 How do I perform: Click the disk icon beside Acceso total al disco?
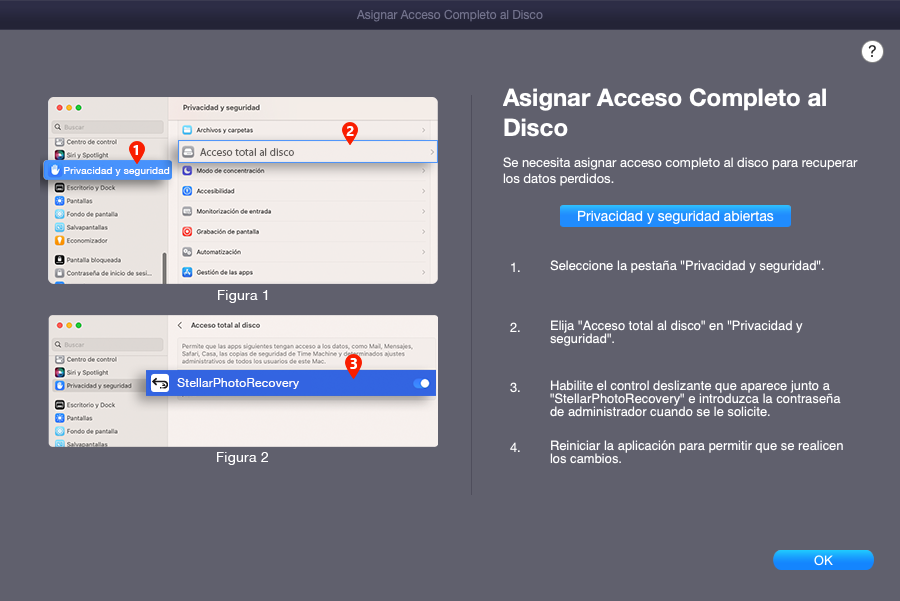[188, 152]
